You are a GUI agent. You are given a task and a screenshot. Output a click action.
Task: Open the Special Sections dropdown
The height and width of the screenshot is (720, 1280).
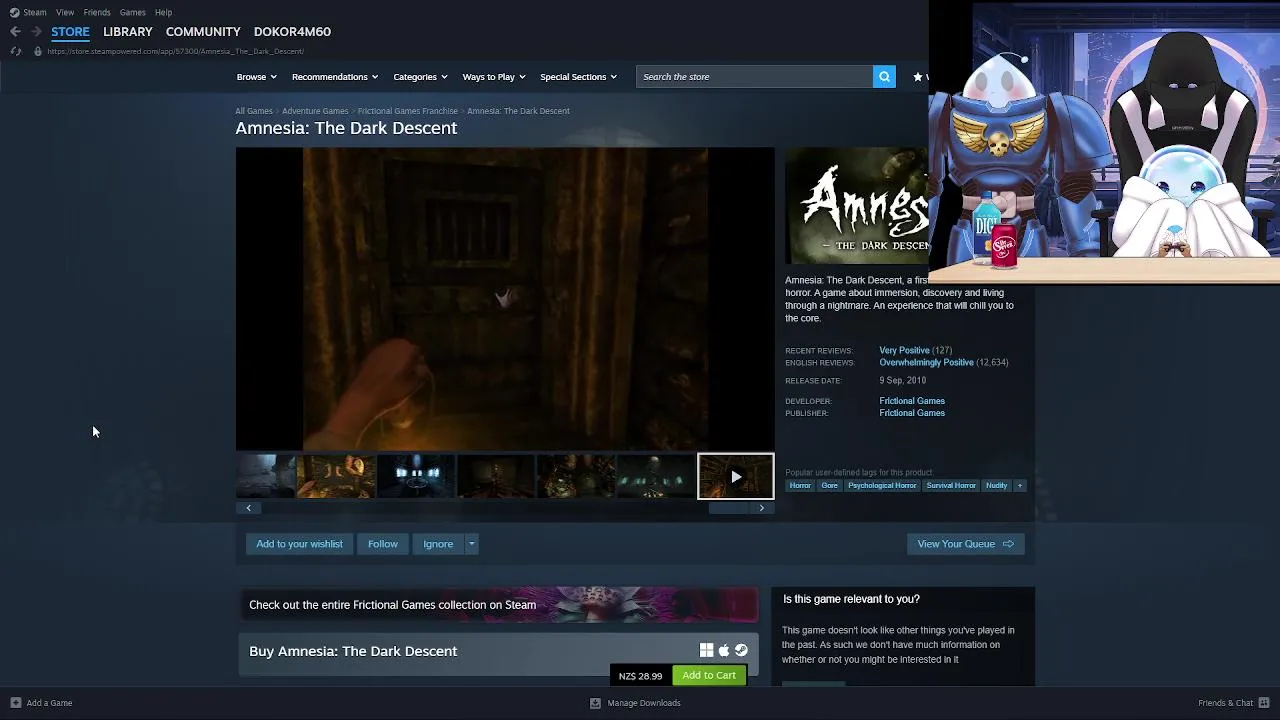(x=578, y=77)
